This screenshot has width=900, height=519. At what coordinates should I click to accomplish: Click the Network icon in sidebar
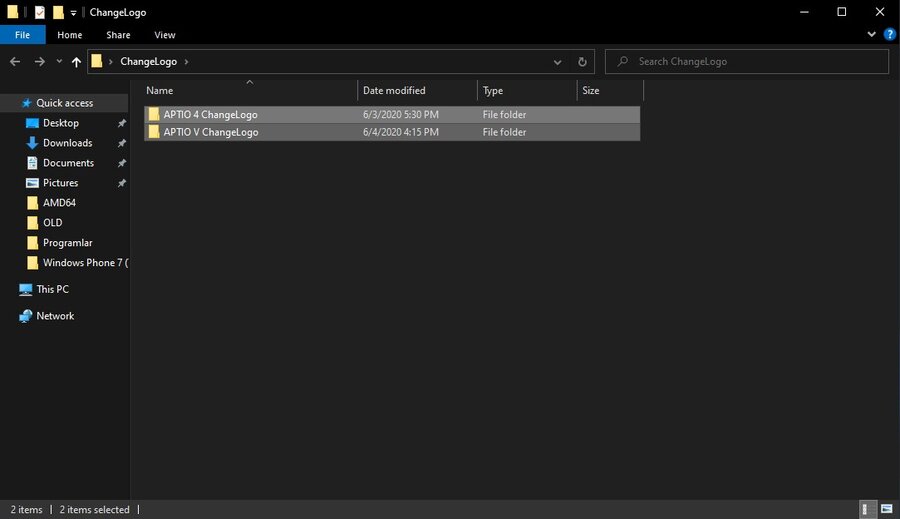25,316
